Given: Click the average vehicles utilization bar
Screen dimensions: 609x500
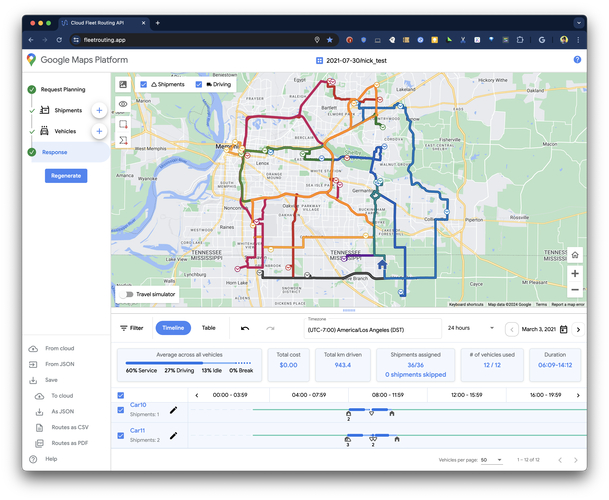Looking at the screenshot, I should (x=189, y=363).
